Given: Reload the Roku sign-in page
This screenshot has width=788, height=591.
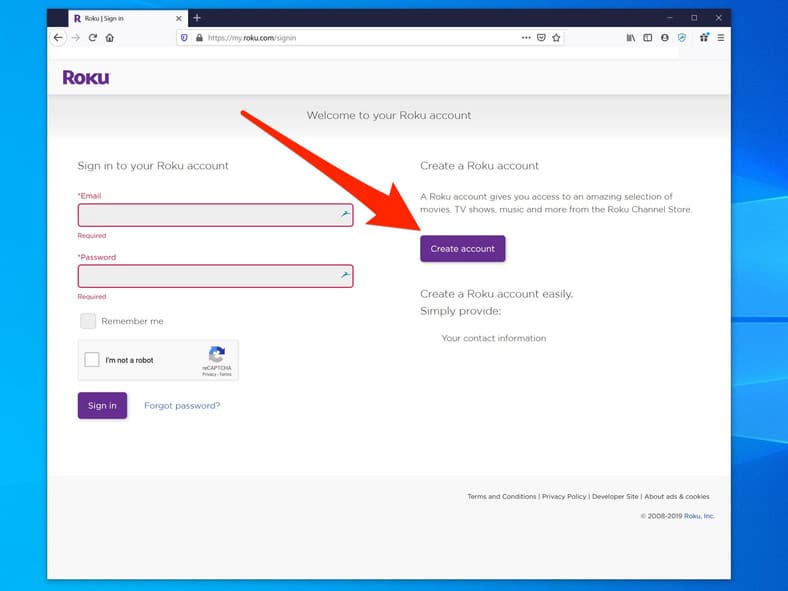Looking at the screenshot, I should pyautogui.click(x=92, y=38).
